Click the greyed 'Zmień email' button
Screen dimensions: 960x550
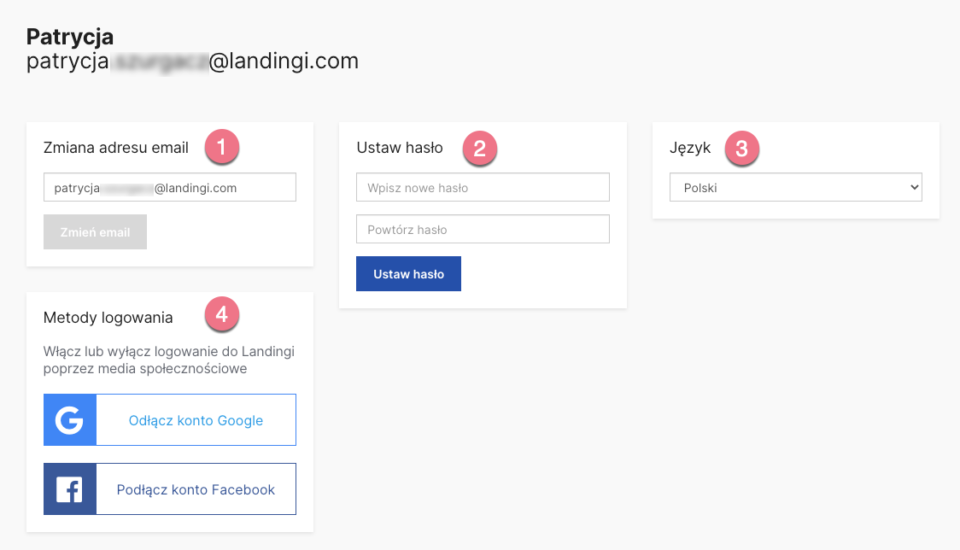(x=95, y=232)
